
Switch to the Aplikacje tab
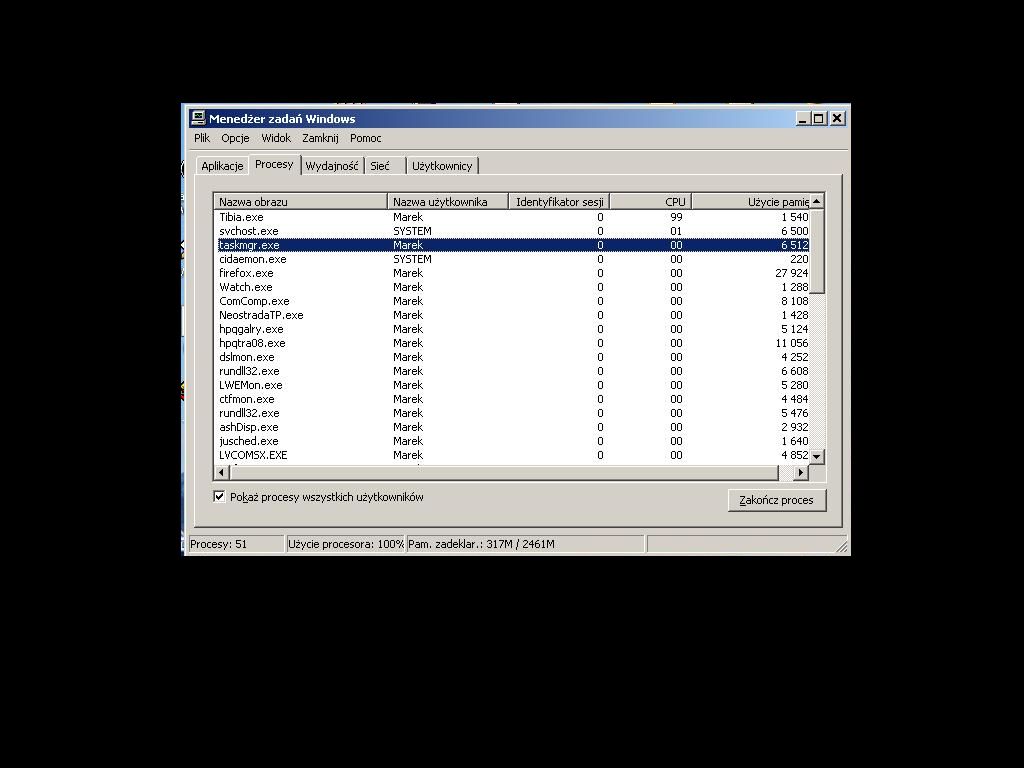222,166
